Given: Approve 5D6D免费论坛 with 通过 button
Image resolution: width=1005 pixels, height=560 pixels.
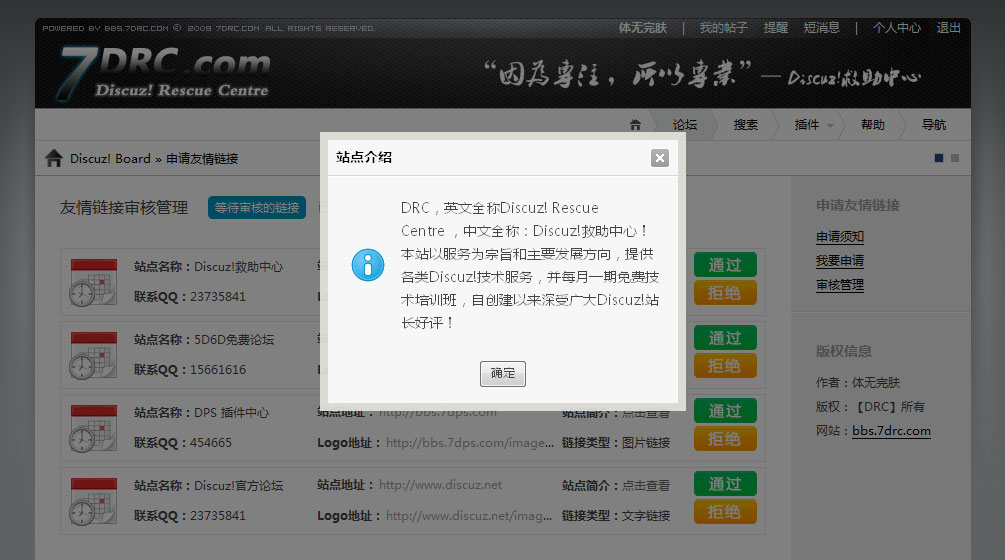Looking at the screenshot, I should 725,338.
